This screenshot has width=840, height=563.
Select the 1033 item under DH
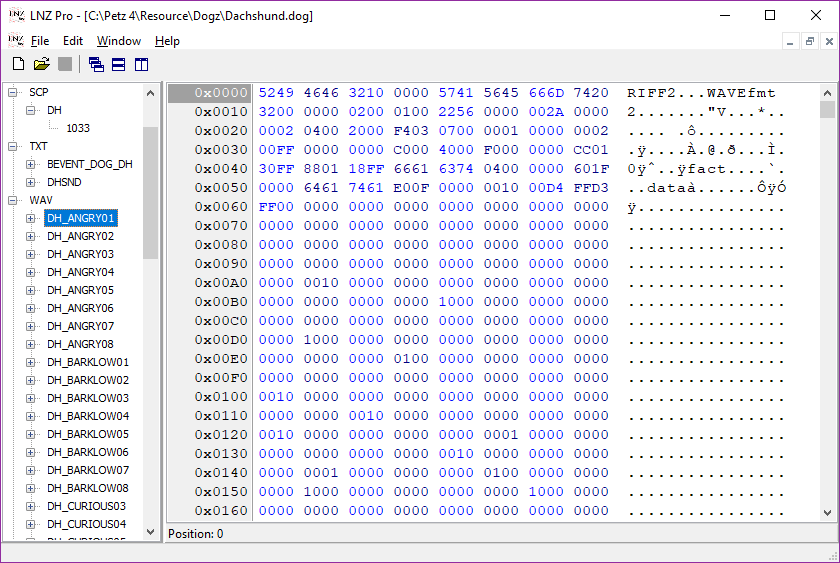[78, 128]
